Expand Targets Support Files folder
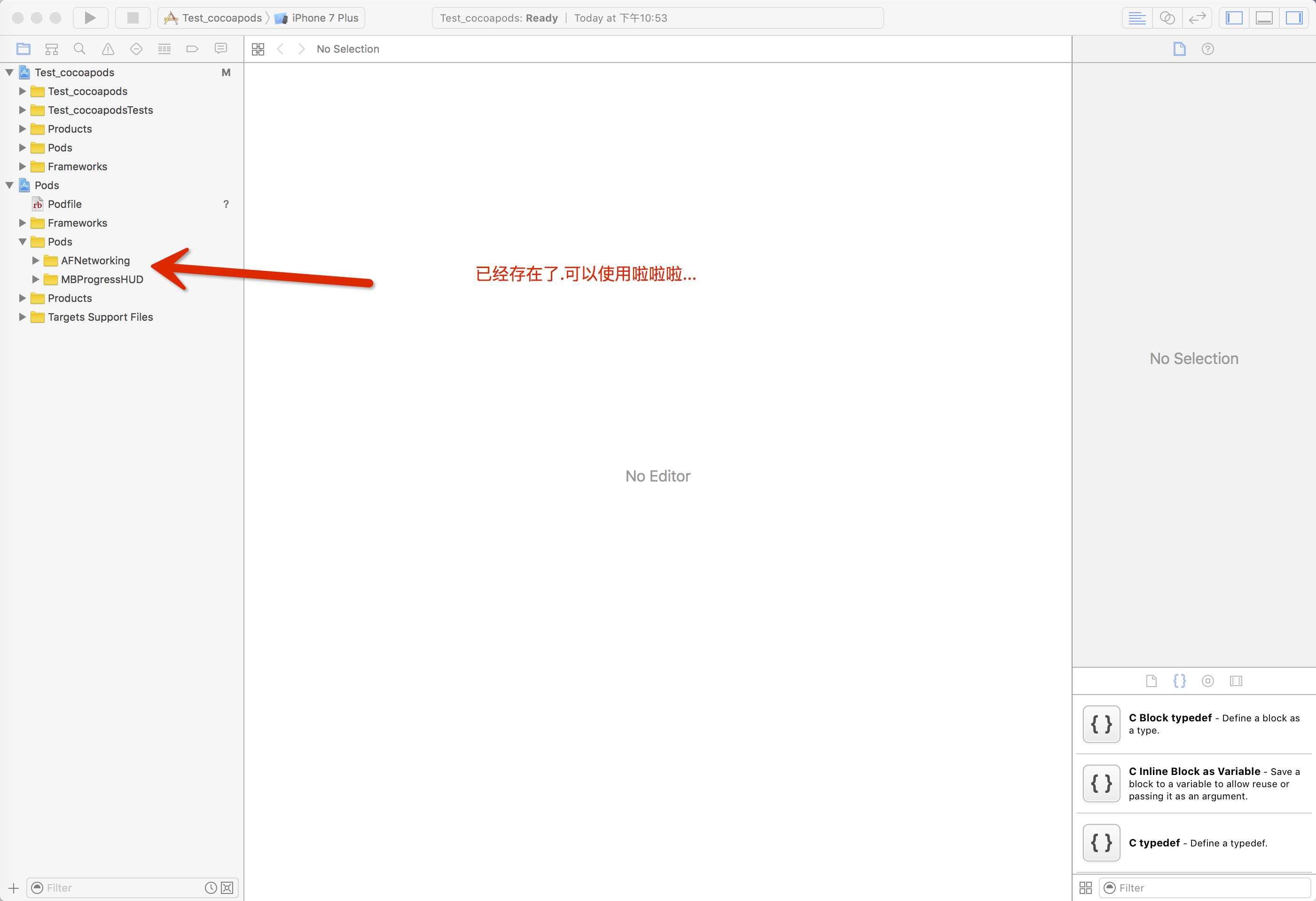Screen dimensions: 1316x901 pyautogui.click(x=23, y=317)
